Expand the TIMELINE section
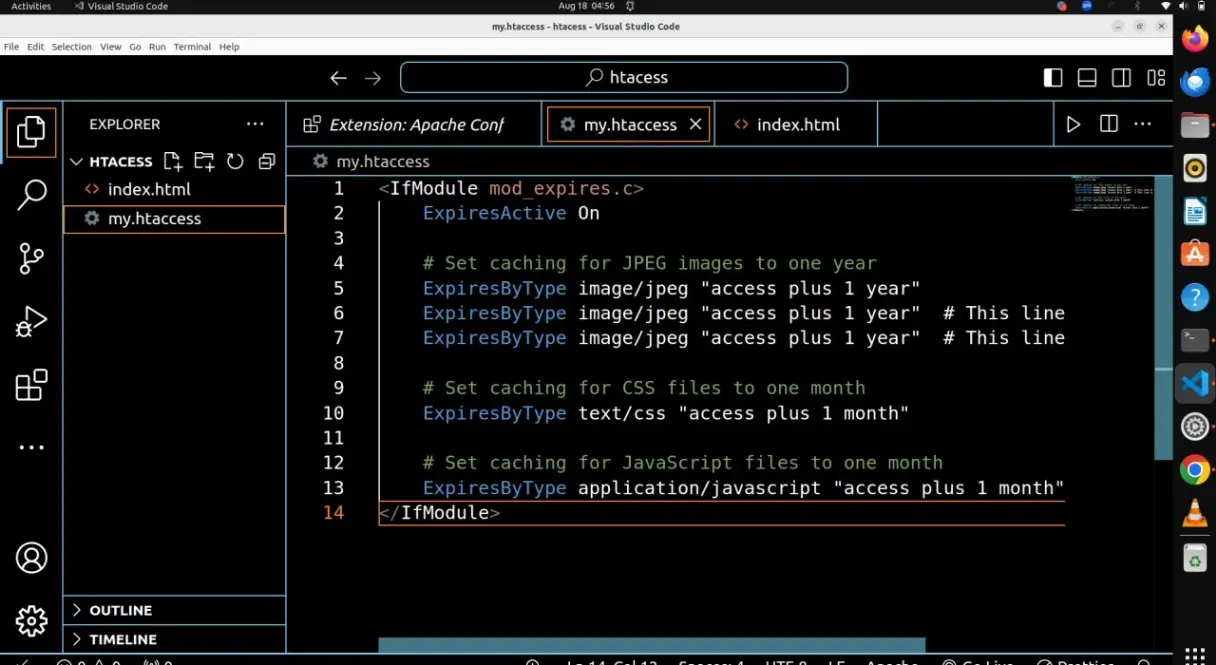Image resolution: width=1216 pixels, height=665 pixels. coord(122,639)
